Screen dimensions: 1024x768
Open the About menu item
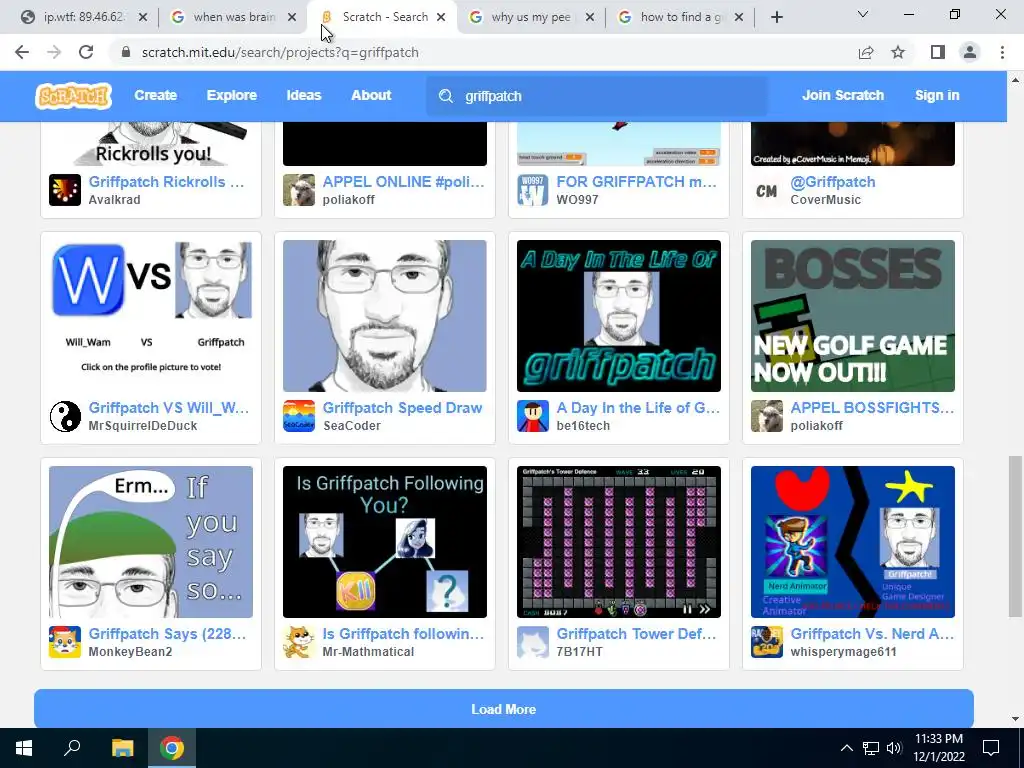(371, 95)
